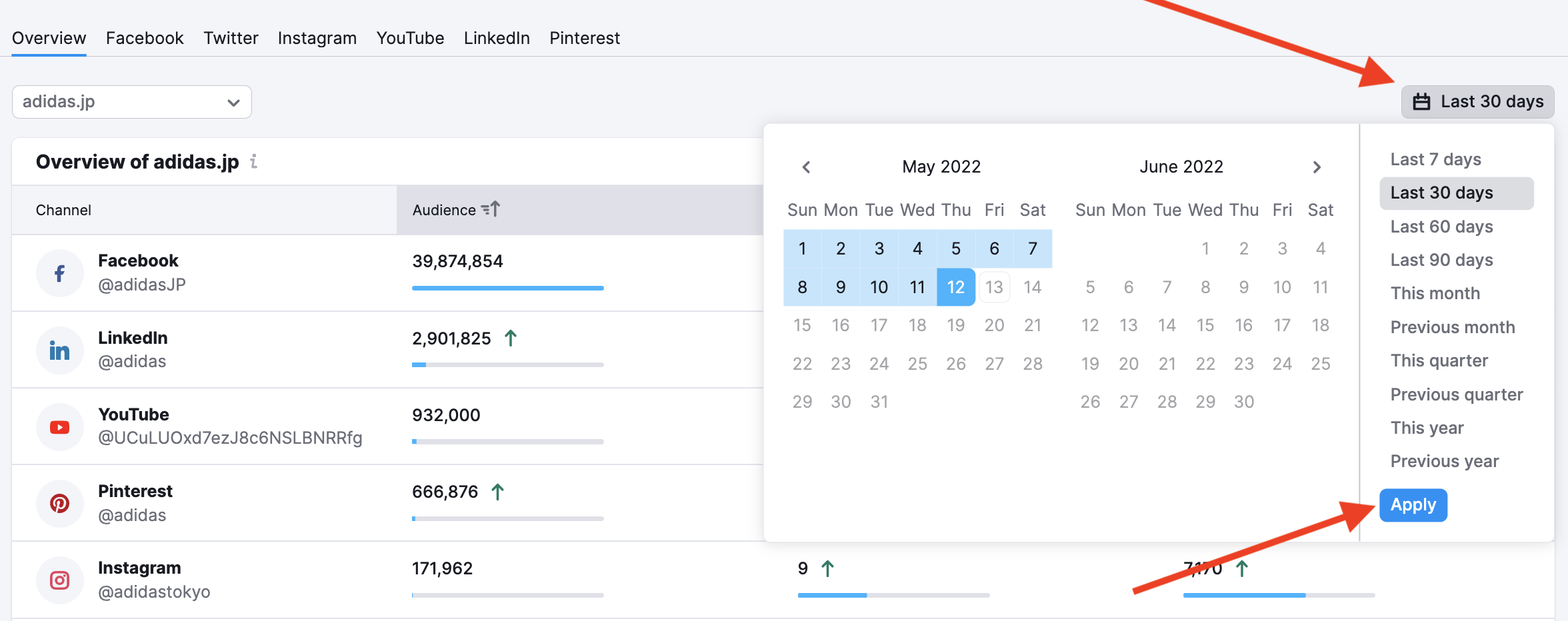Click the 932,000 audience value

click(446, 415)
